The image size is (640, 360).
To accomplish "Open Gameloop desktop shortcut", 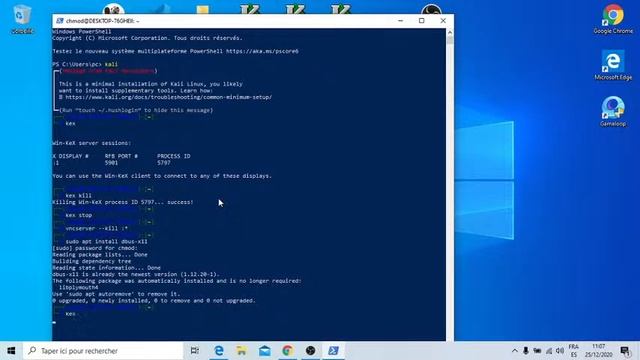I will coord(613,111).
